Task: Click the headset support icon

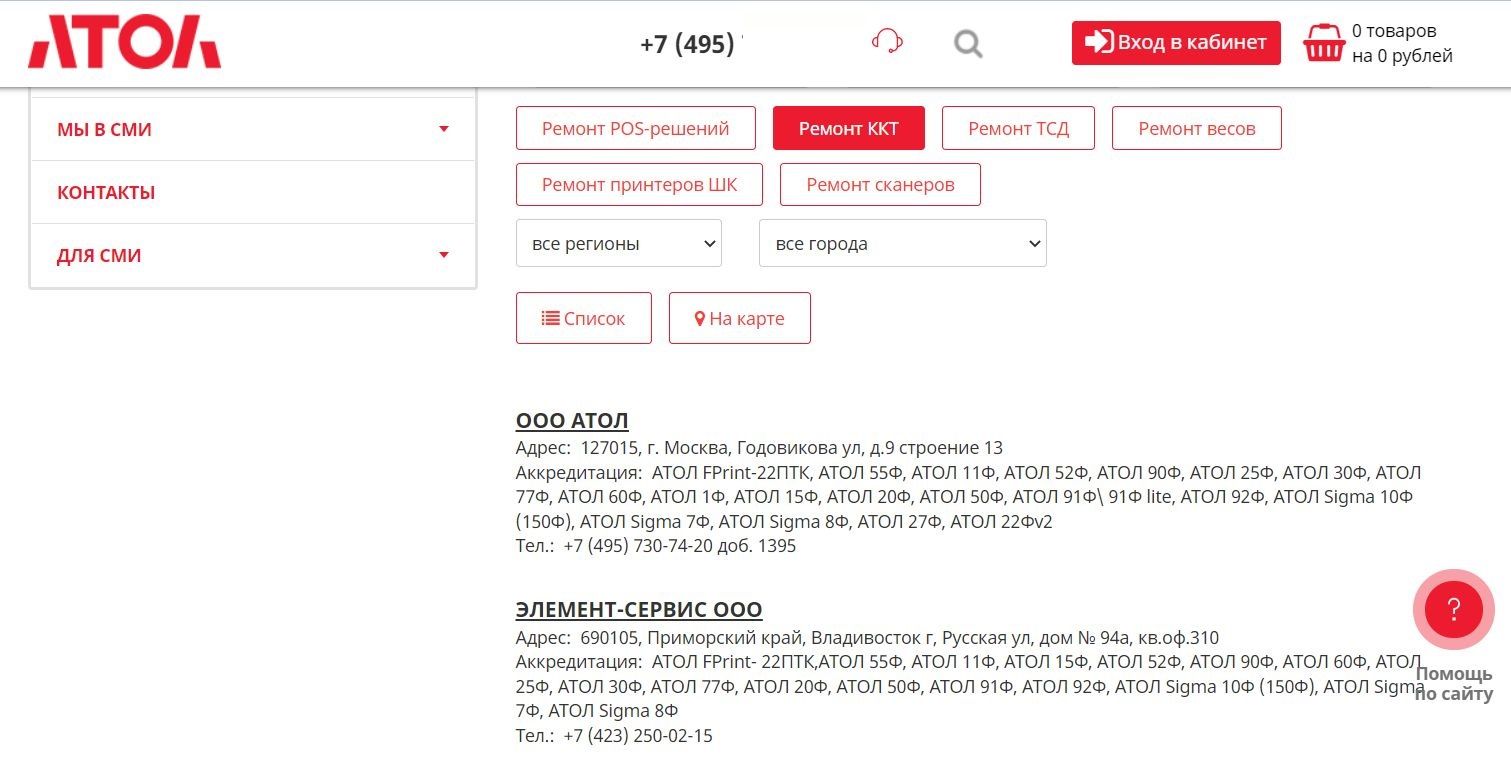Action: [887, 41]
